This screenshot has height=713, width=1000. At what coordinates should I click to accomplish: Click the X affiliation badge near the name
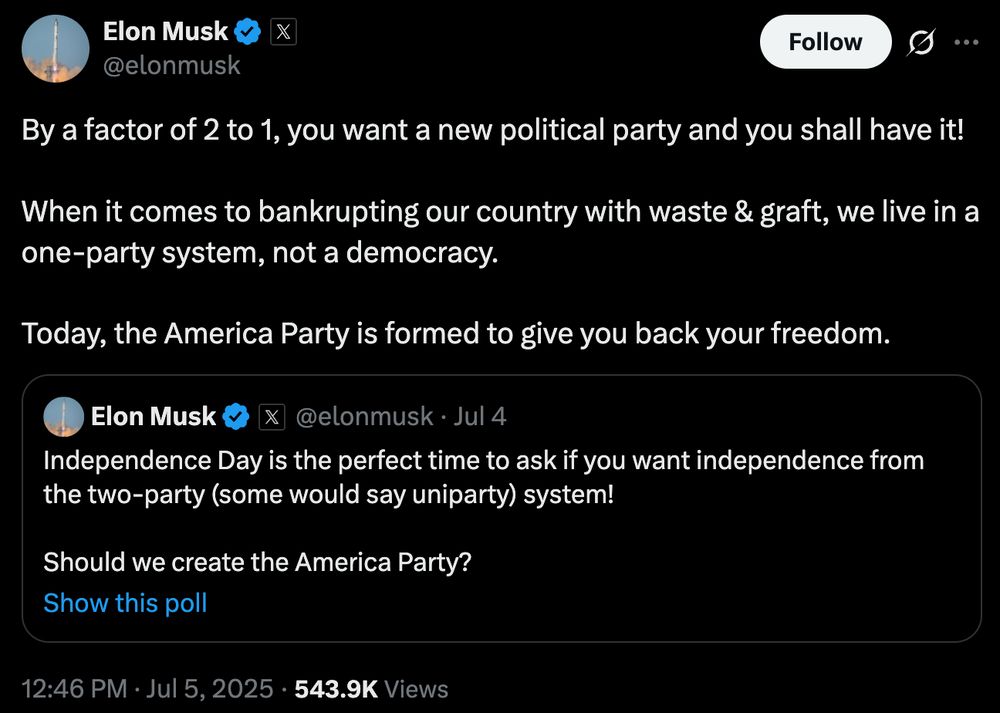click(x=283, y=31)
